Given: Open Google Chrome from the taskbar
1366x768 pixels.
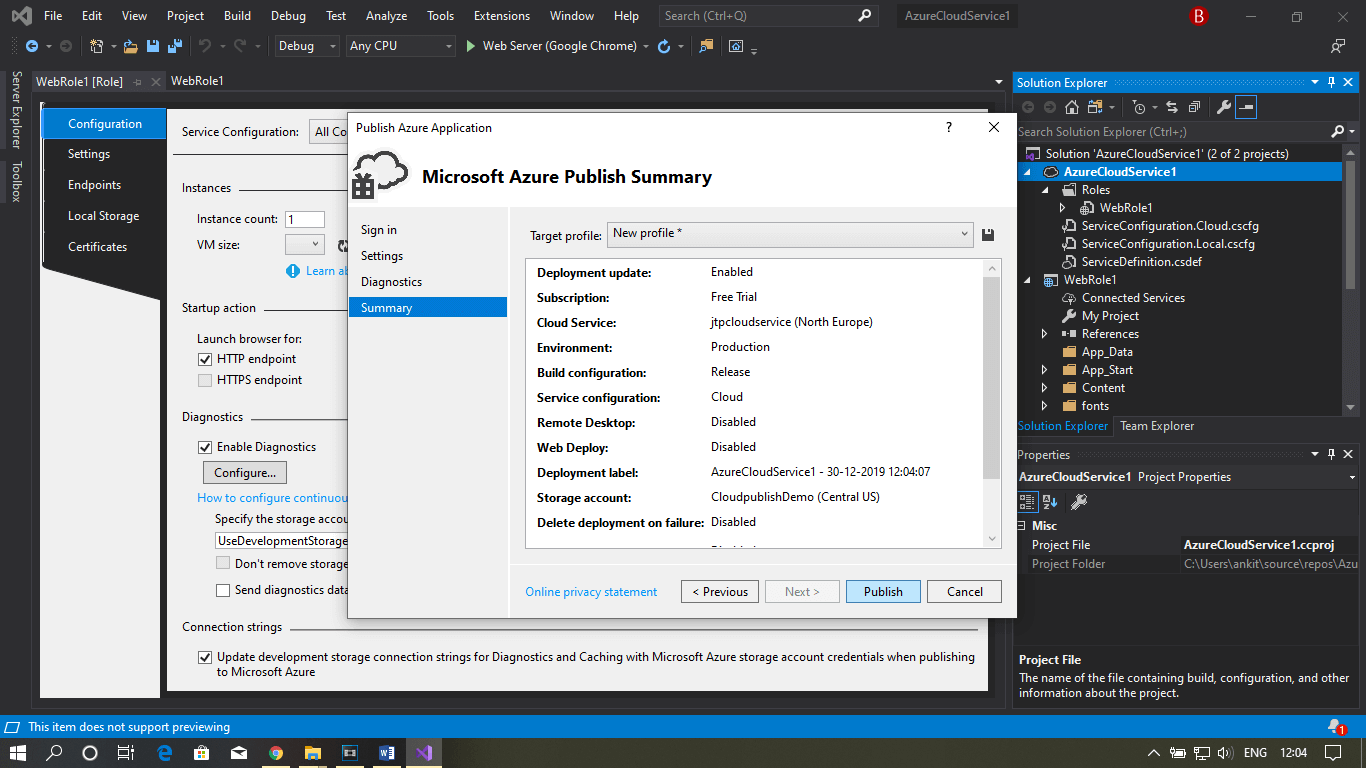Looking at the screenshot, I should coord(276,753).
